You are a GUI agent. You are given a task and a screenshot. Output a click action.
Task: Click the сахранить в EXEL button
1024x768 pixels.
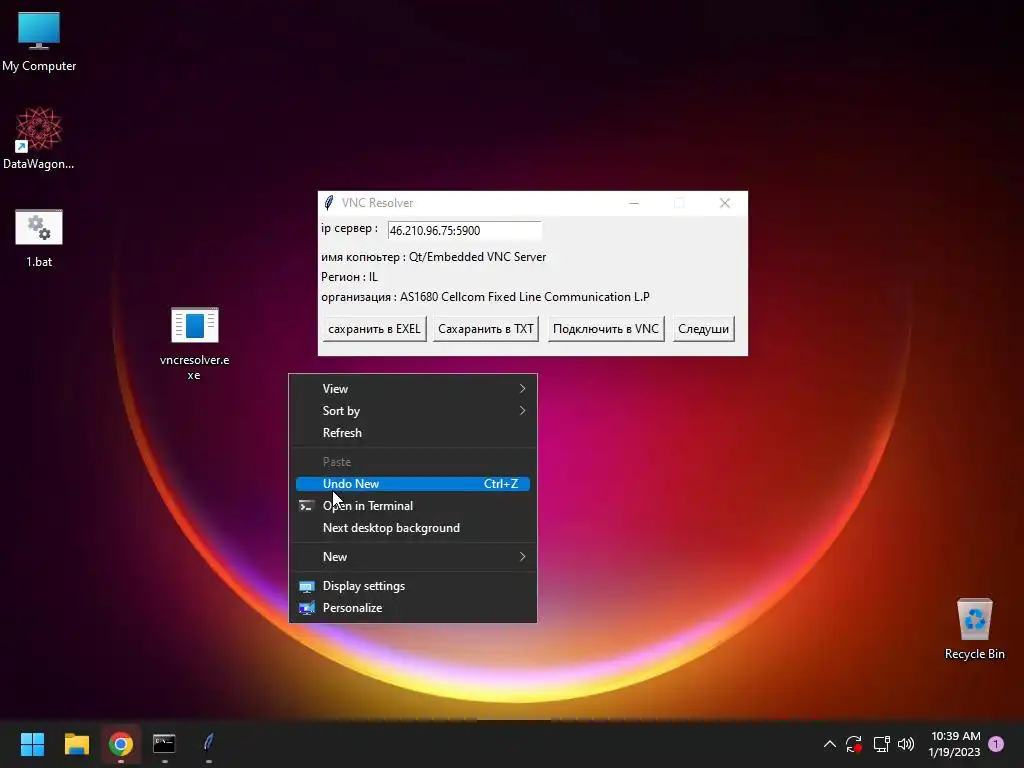(x=374, y=328)
